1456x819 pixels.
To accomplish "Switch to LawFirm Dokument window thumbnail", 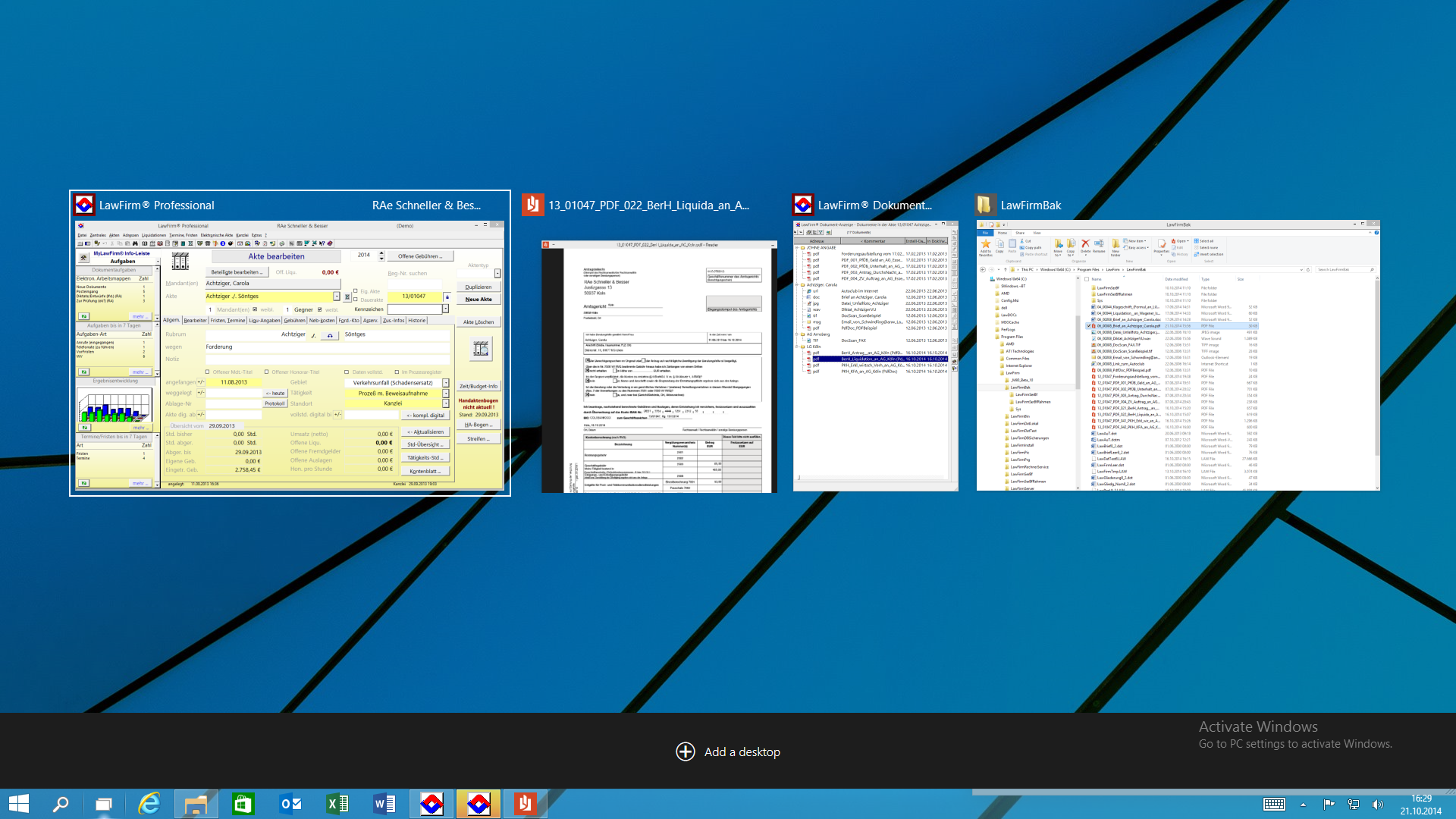I will (875, 355).
